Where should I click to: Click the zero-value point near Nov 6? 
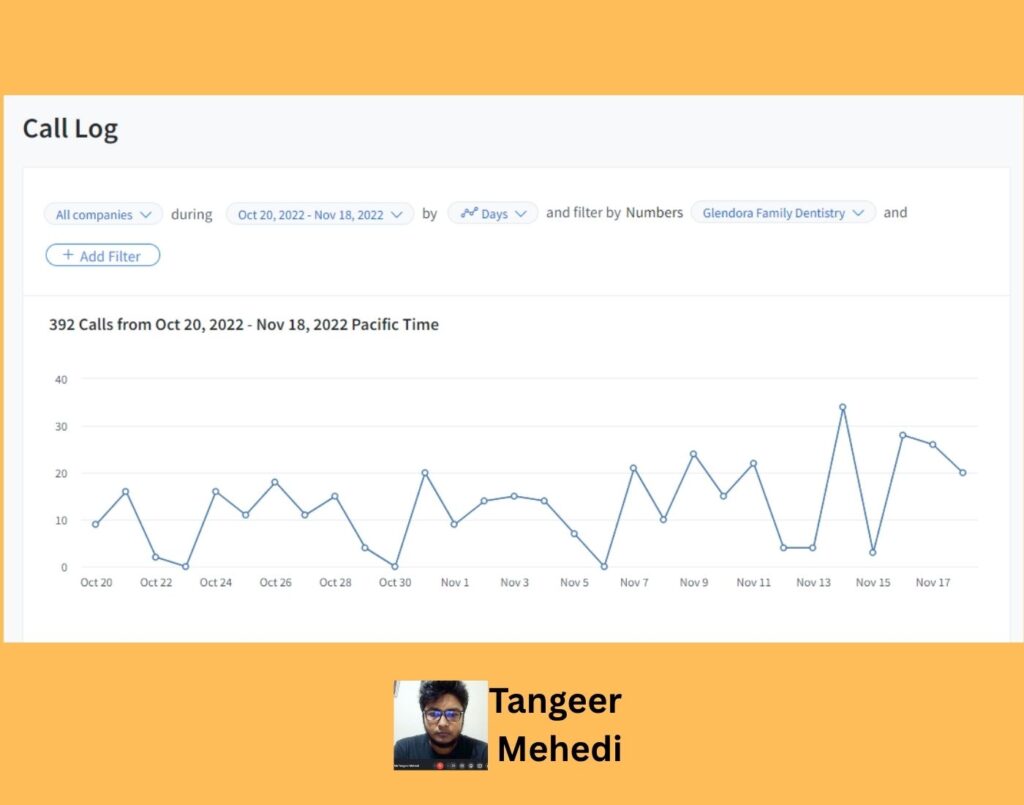point(604,566)
